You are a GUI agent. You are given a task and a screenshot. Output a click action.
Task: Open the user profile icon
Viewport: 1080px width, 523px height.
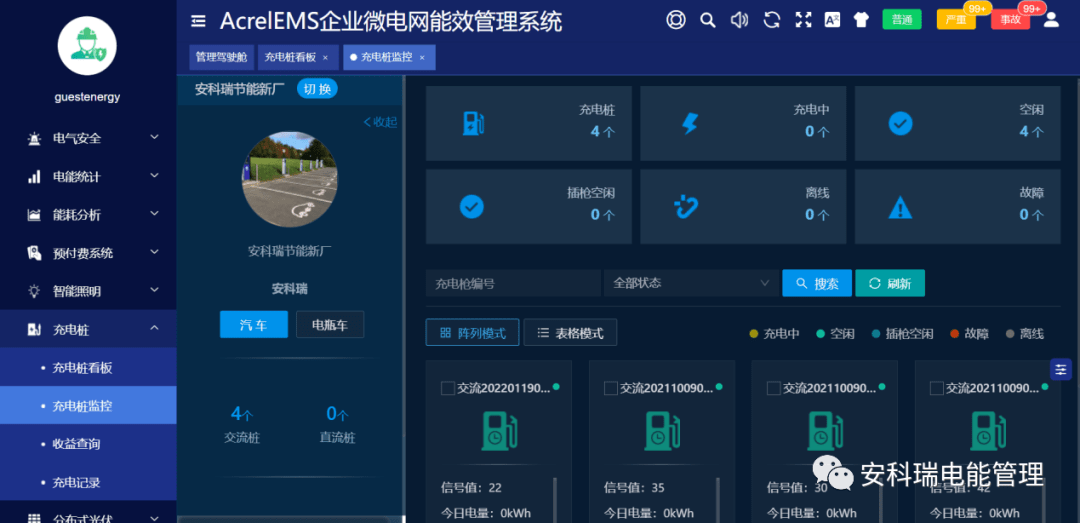pos(1051,19)
